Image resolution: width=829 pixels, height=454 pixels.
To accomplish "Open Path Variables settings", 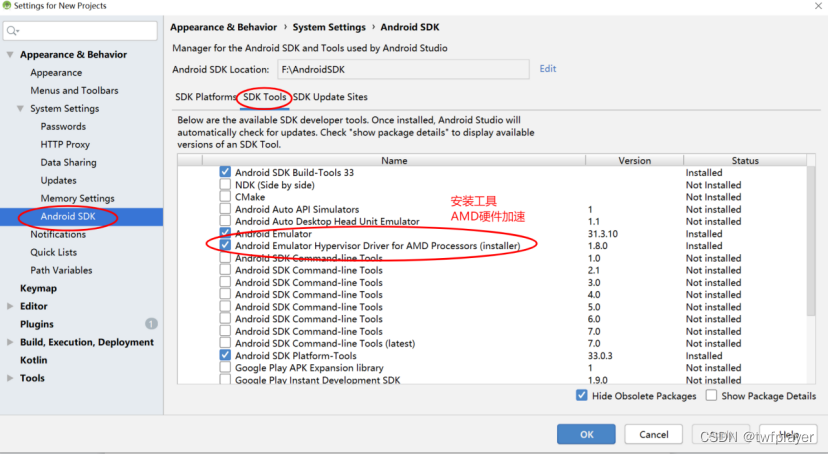I will pyautogui.click(x=61, y=270).
